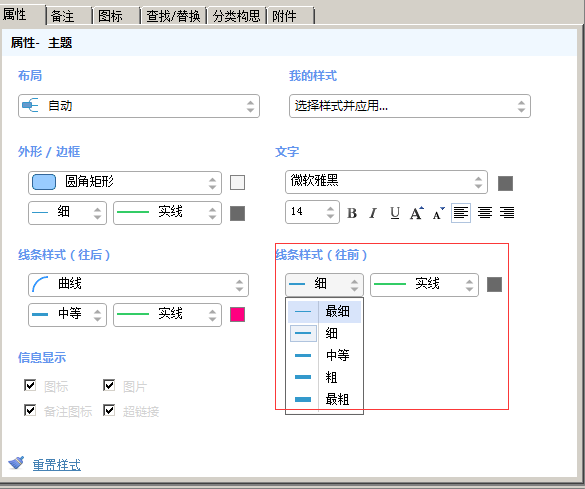Screen dimensions: 585x489
Task: Open the pink backward line color swatch
Action: 237,314
